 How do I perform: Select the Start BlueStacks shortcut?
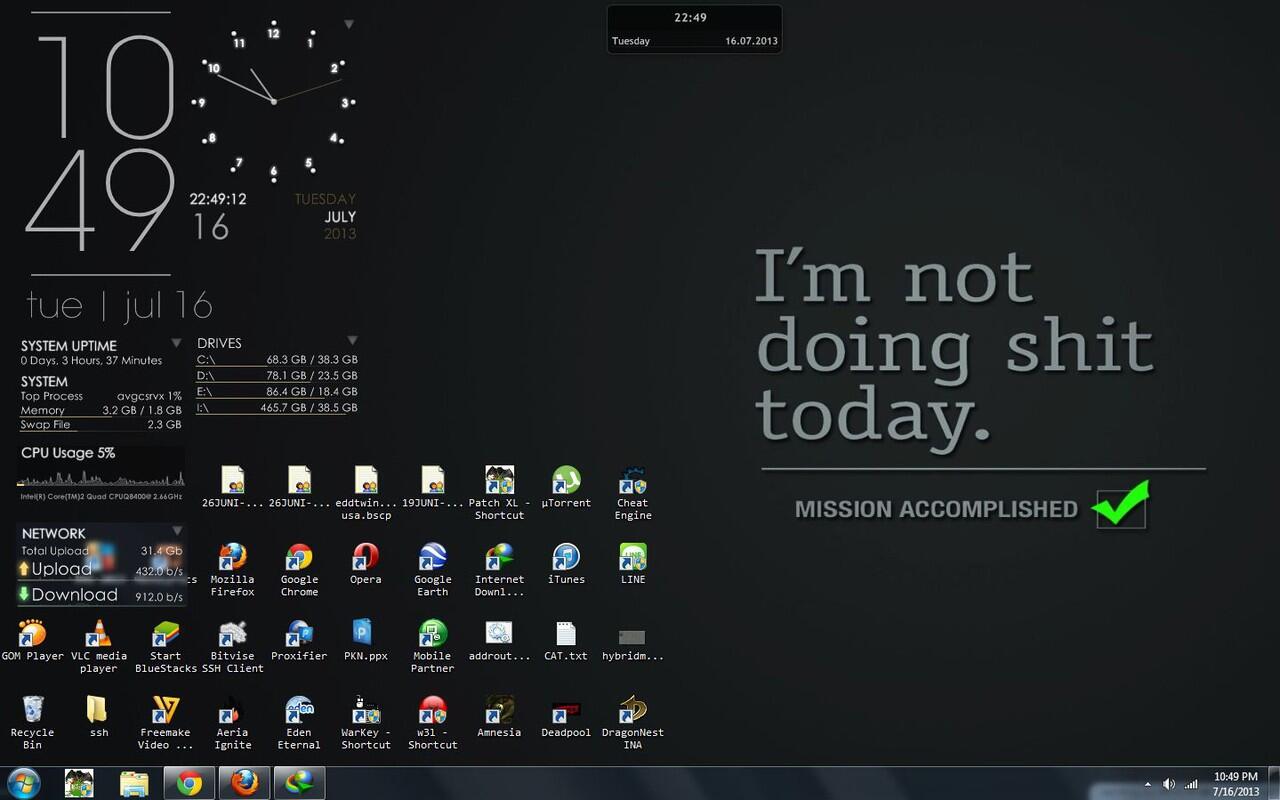point(166,647)
